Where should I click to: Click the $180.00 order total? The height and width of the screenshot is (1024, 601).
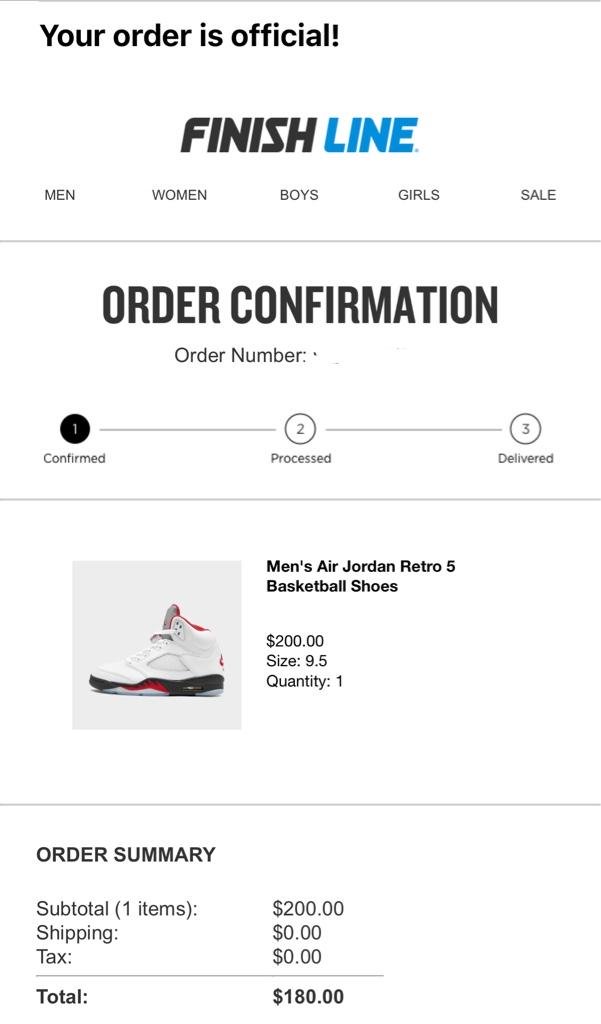tap(308, 997)
